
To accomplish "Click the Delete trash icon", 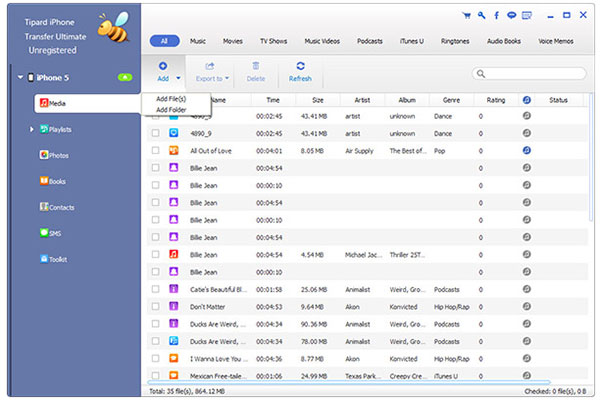I will pos(256,66).
